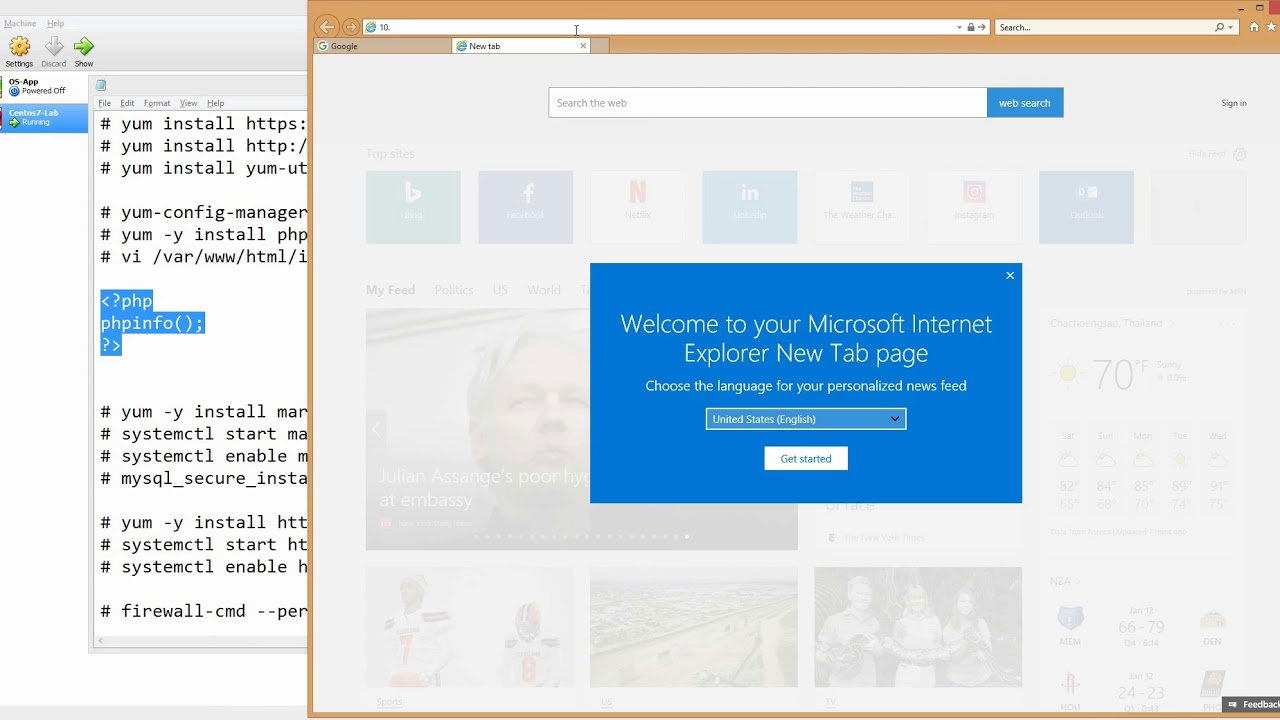Click the firewall-cmd line in Notepad

pyautogui.click(x=204, y=611)
